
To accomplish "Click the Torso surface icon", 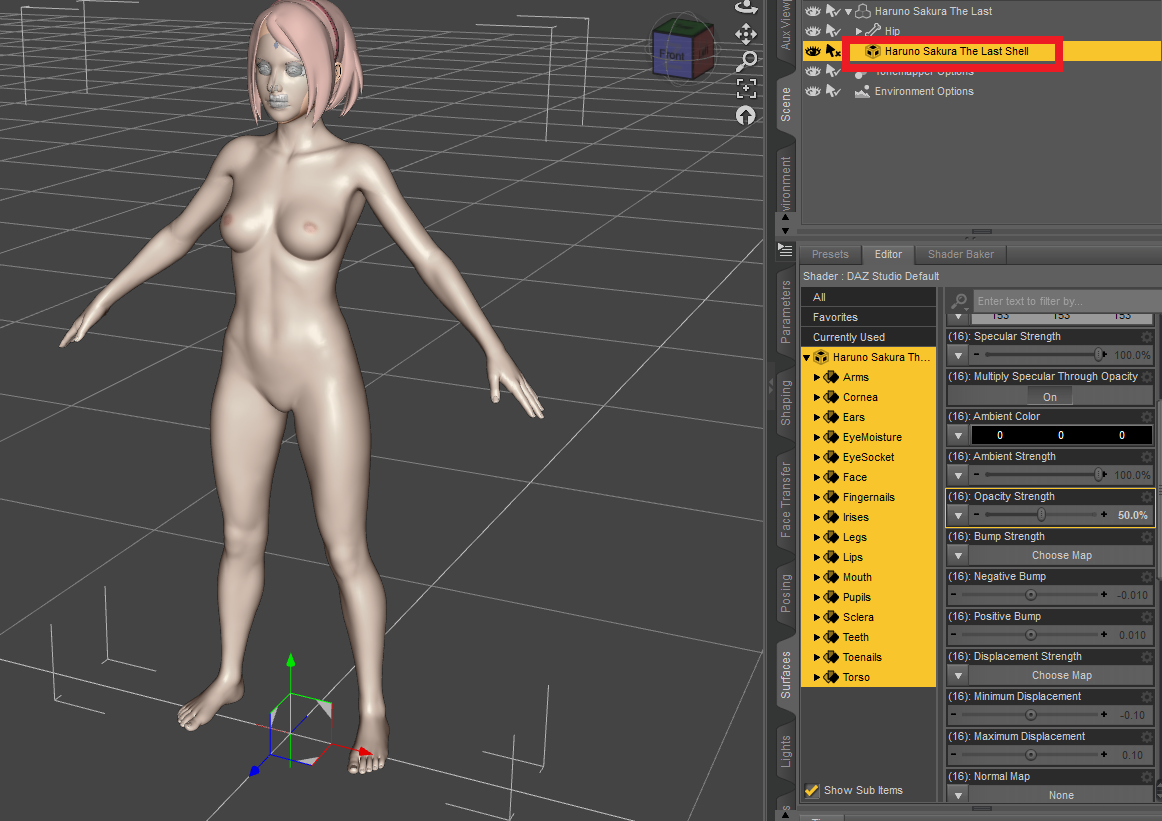I will tap(831, 677).
